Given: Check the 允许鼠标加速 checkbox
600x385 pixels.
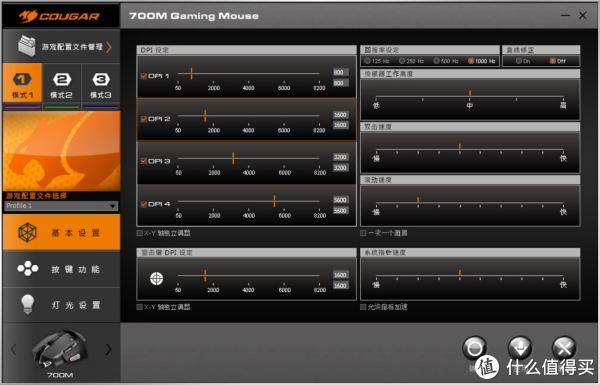Looking at the screenshot, I should (363, 307).
